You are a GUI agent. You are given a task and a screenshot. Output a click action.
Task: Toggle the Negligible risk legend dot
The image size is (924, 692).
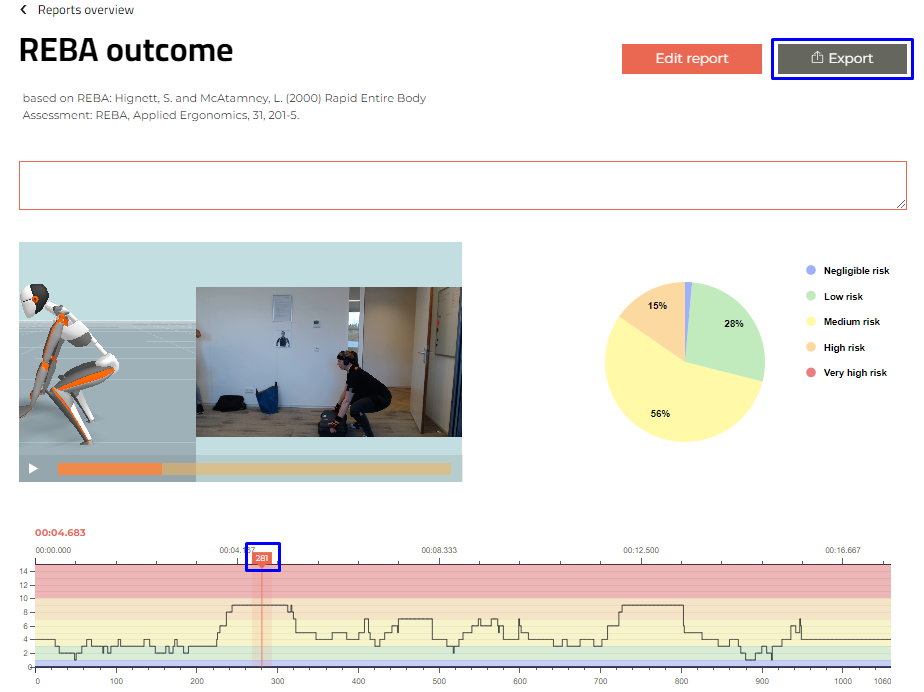point(810,271)
